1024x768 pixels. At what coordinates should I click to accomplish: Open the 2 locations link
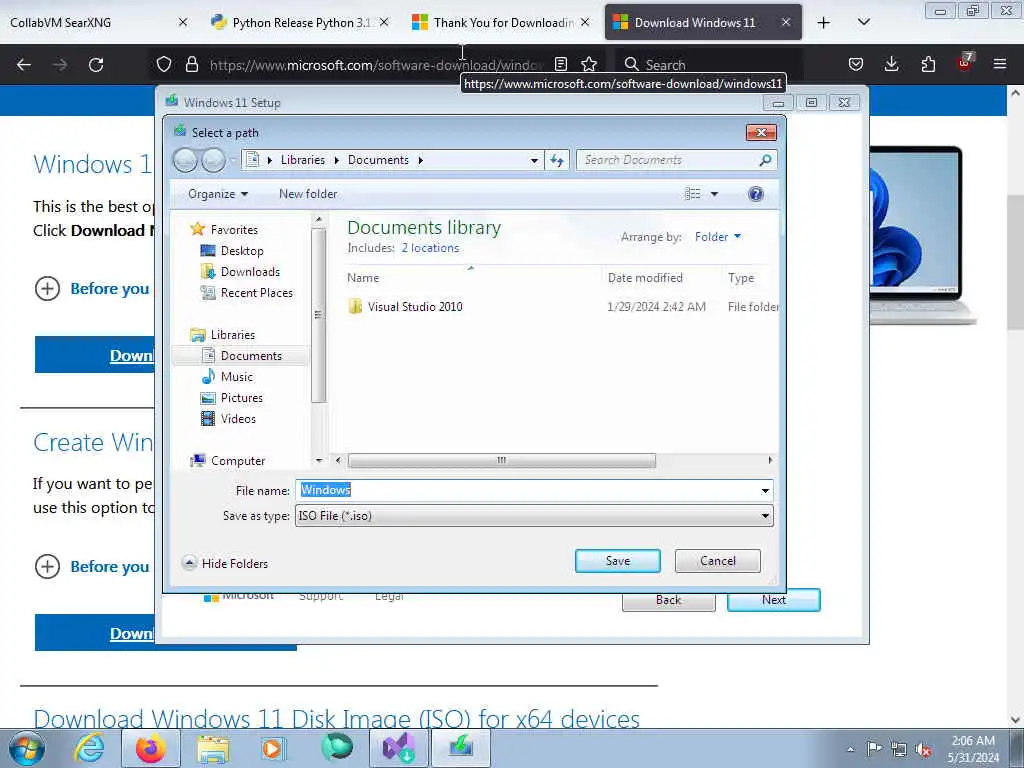(x=430, y=248)
